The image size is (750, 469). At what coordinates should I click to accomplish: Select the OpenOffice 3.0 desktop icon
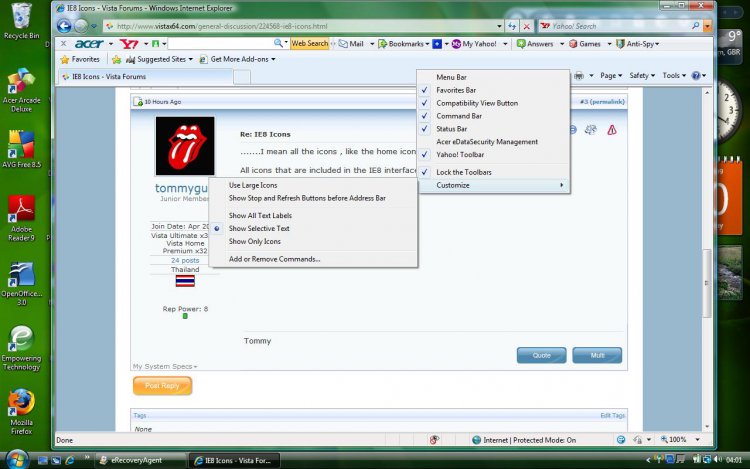tap(22, 284)
